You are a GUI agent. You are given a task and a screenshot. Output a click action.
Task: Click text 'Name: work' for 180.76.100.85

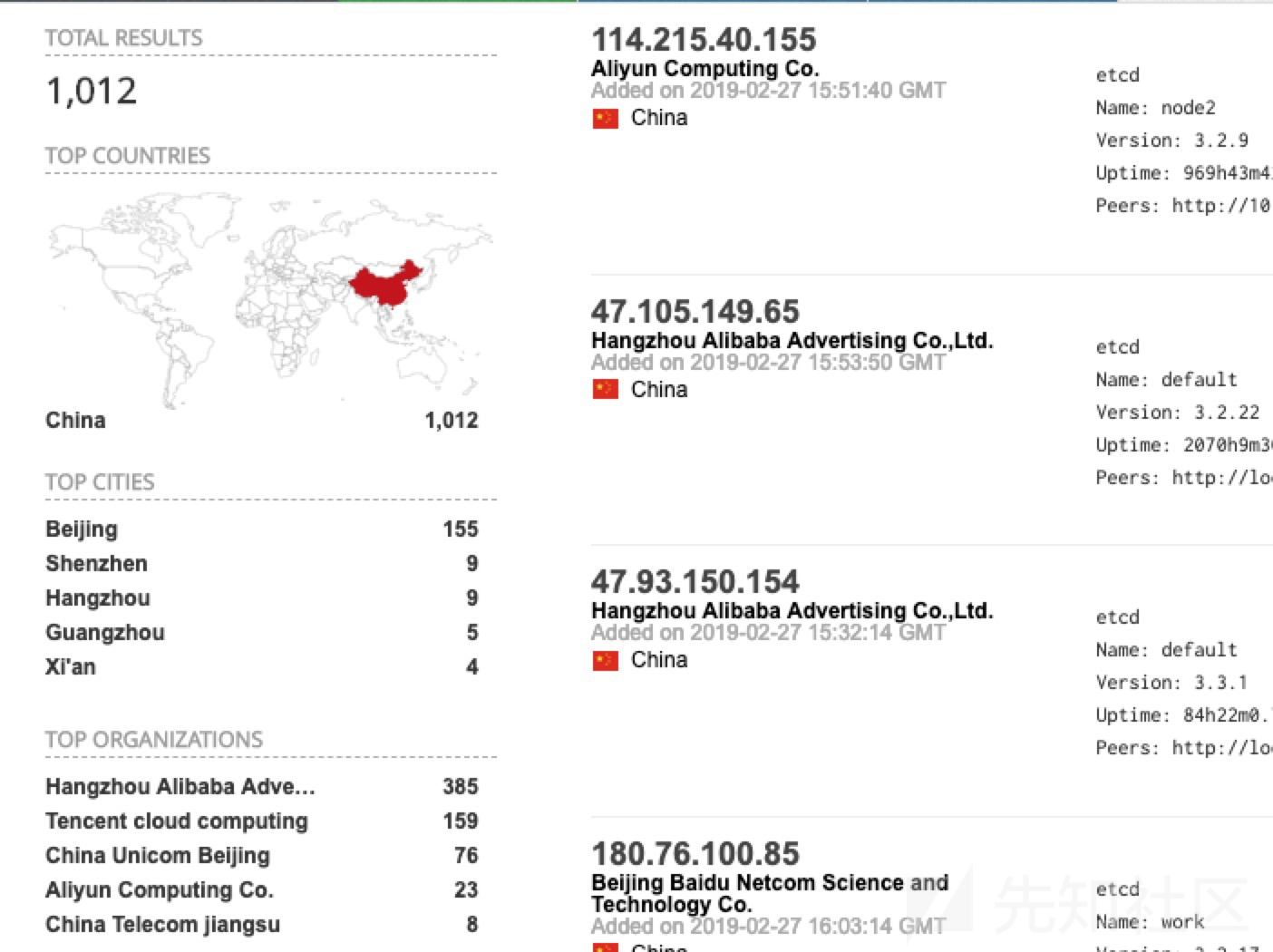1150,922
